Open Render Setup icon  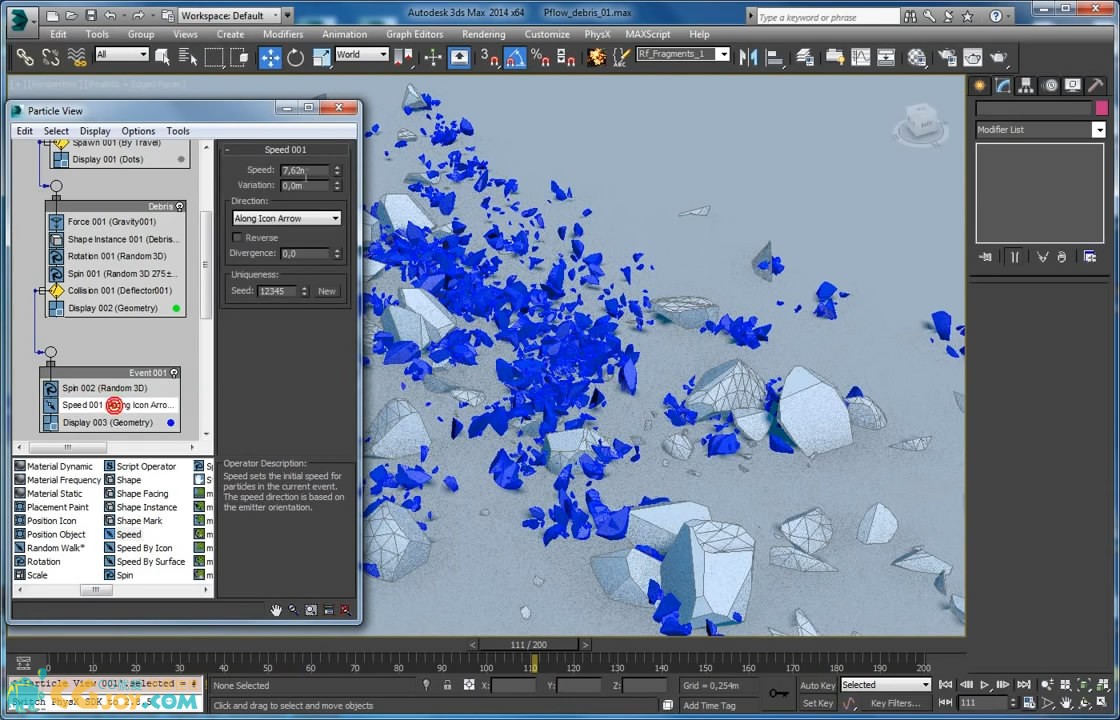947,57
